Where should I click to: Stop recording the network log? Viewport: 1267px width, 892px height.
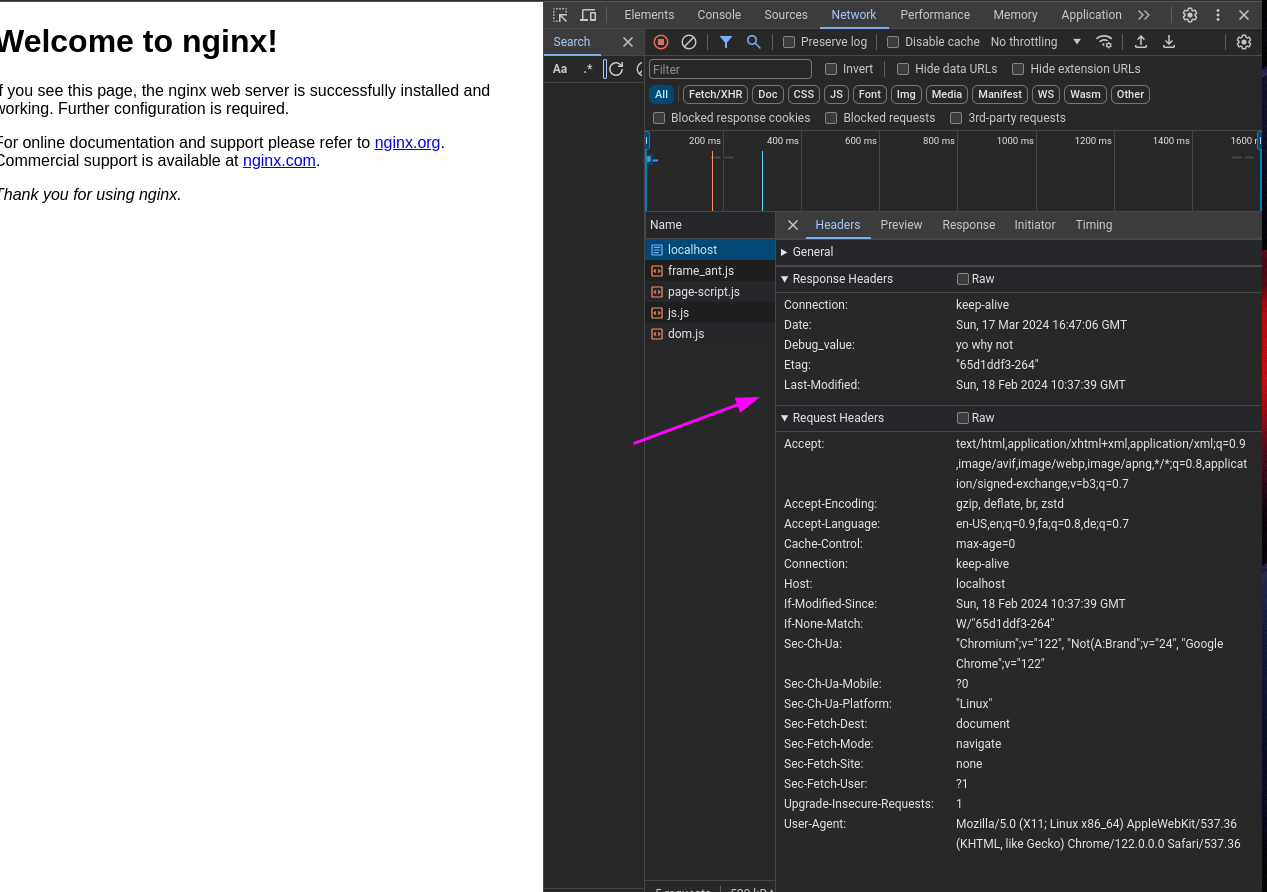(x=661, y=42)
